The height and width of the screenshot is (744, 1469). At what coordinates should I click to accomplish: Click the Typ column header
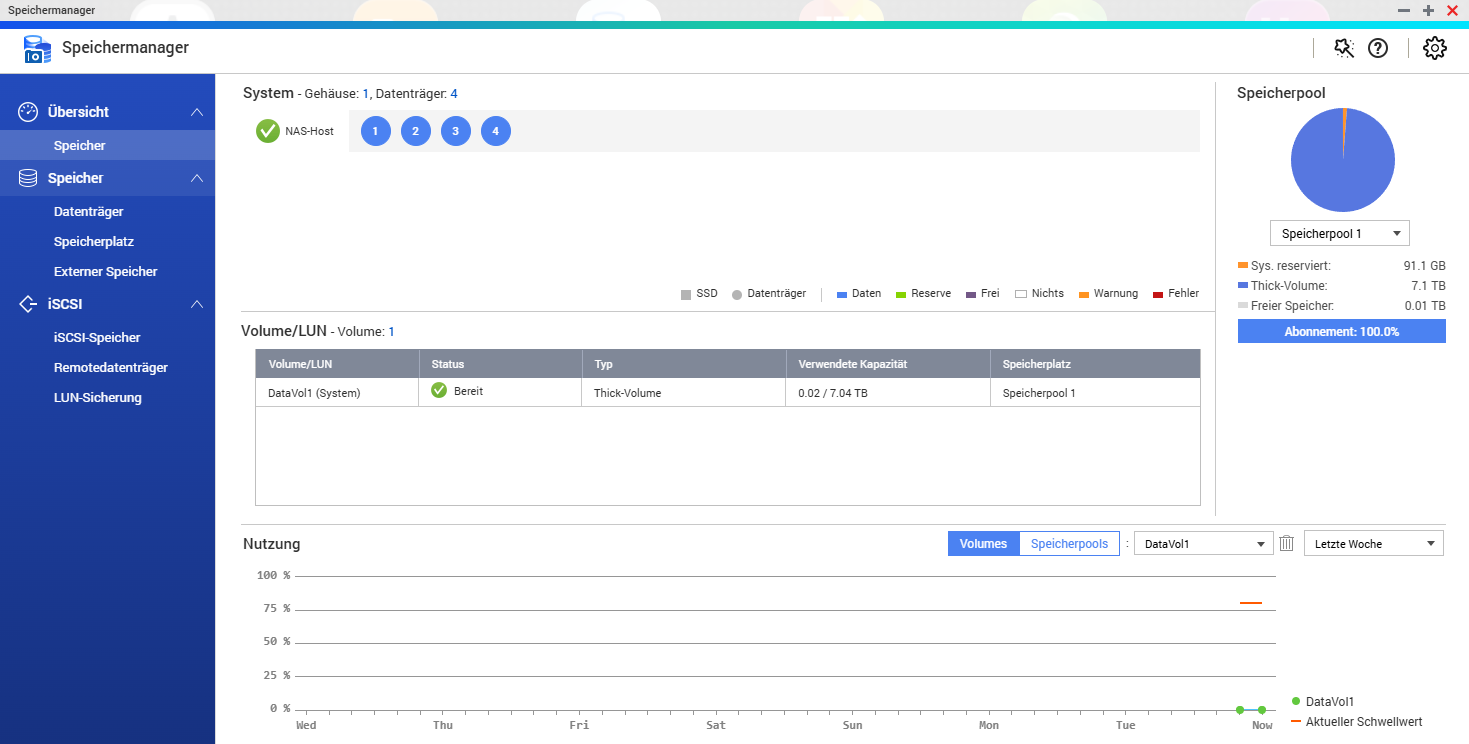coord(684,364)
